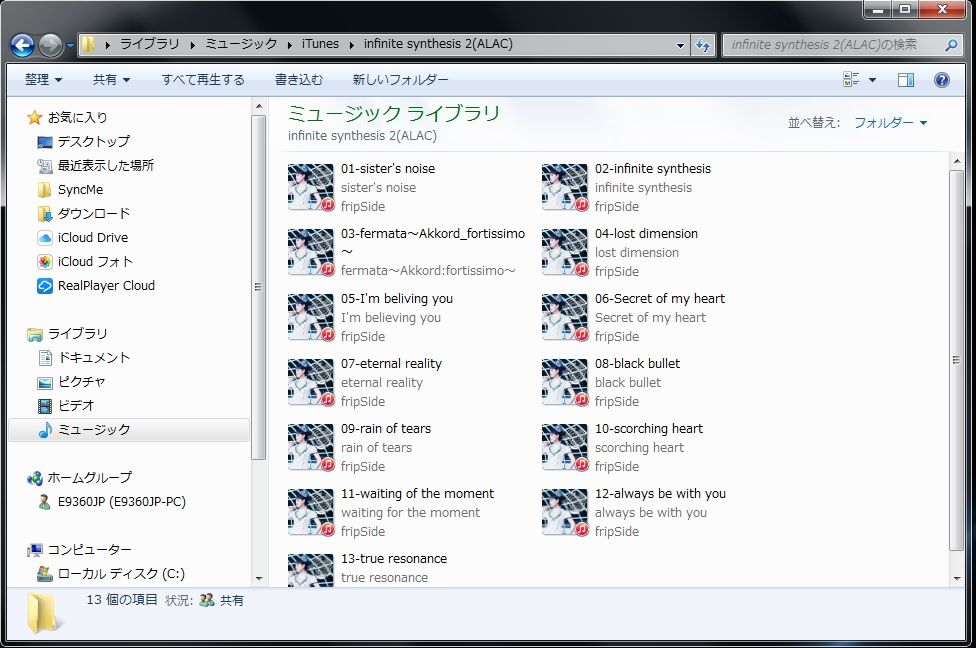This screenshot has width=976, height=648.
Task: Select the 06-Secret of my heart thumbnail
Action: click(x=565, y=317)
